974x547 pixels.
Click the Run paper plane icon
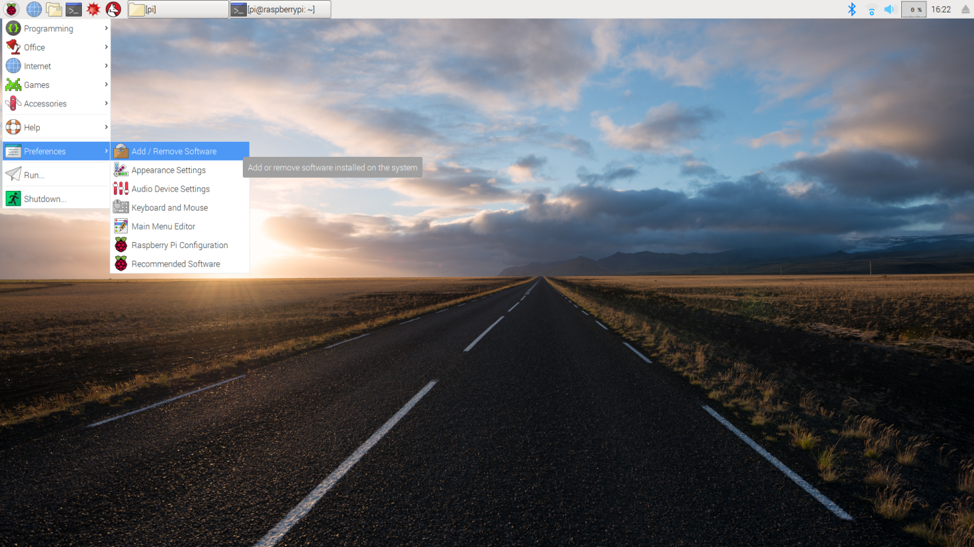click(13, 175)
